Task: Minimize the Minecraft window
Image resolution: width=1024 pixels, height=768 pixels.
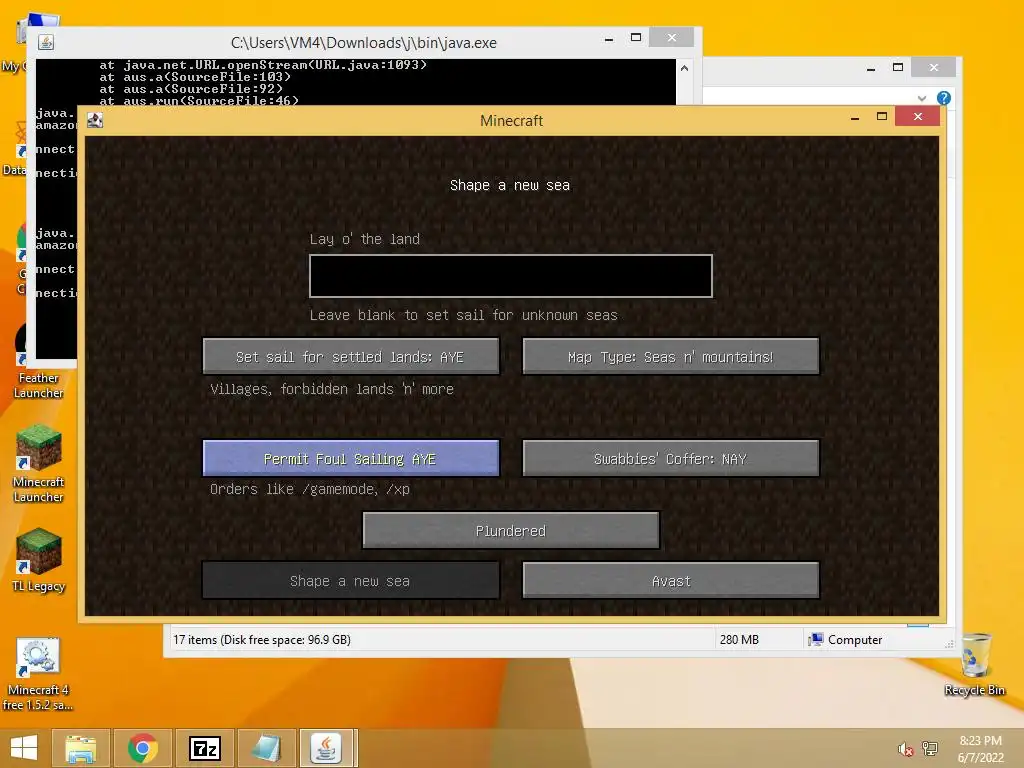Action: (855, 117)
